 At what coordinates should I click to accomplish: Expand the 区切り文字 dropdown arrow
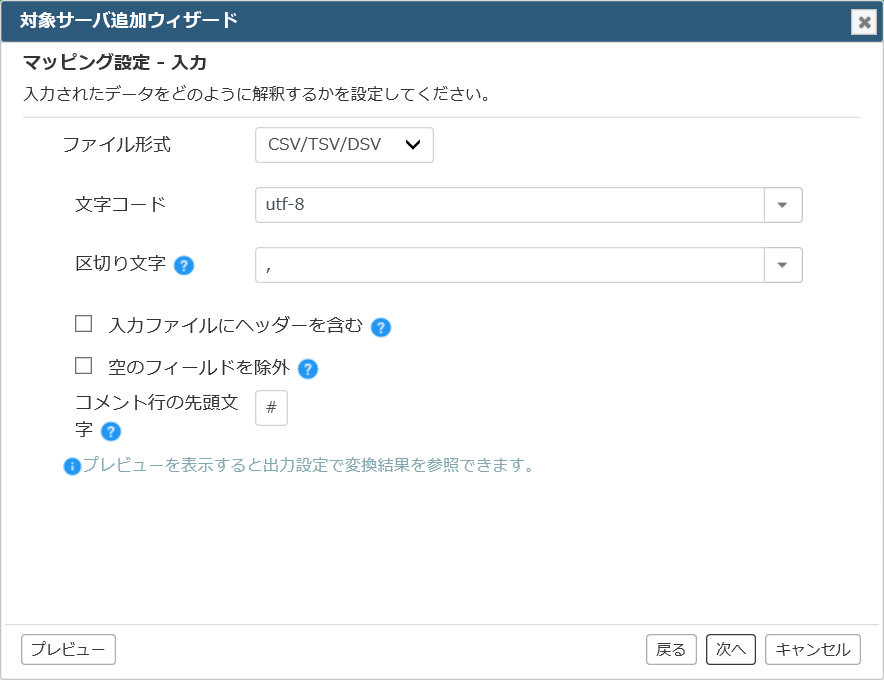[783, 265]
